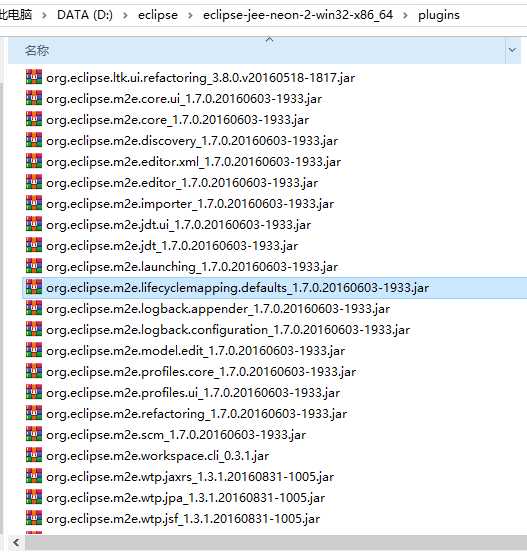This screenshot has width=527, height=552.
Task: Click archive icon of m2e.jdt.ui jar
Action: click(x=34, y=224)
